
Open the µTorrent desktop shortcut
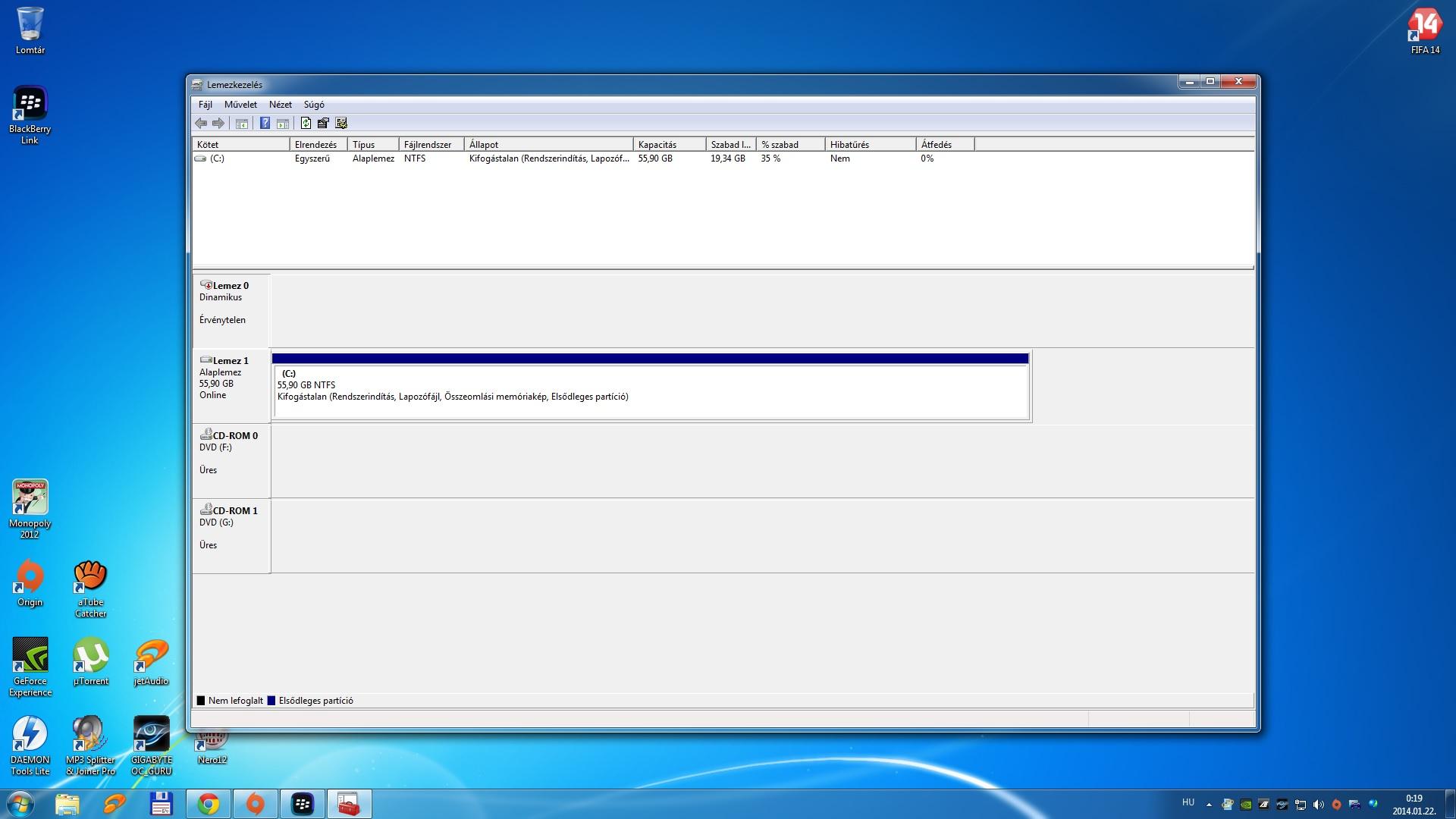[x=91, y=662]
